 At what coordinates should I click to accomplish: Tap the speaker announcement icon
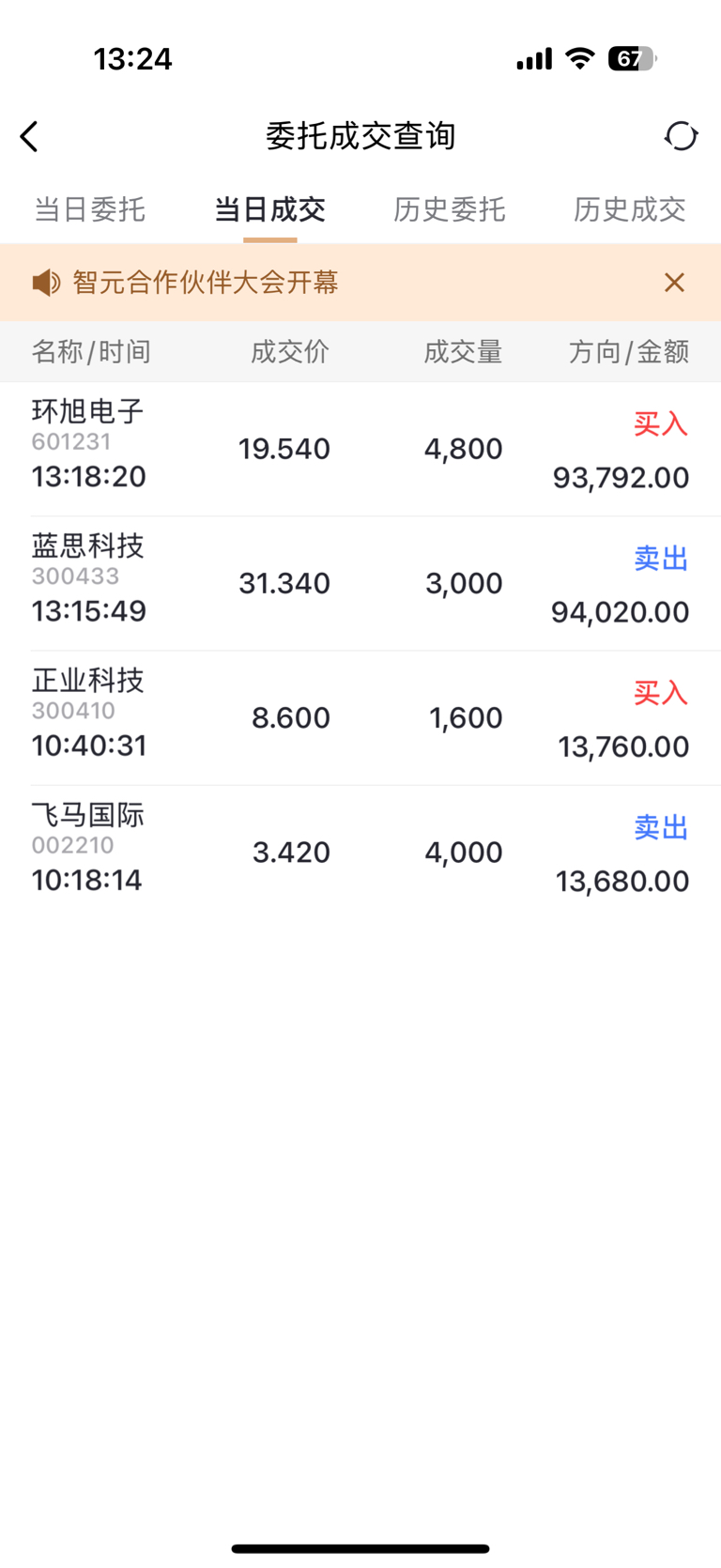pos(46,283)
